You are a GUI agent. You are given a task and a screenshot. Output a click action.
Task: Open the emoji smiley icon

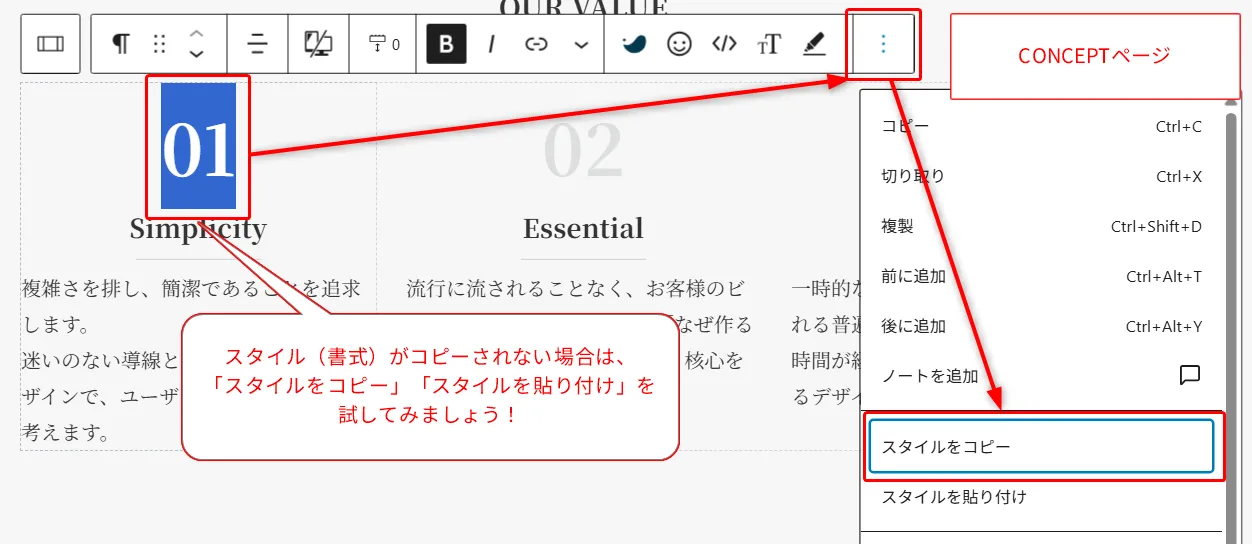[679, 44]
